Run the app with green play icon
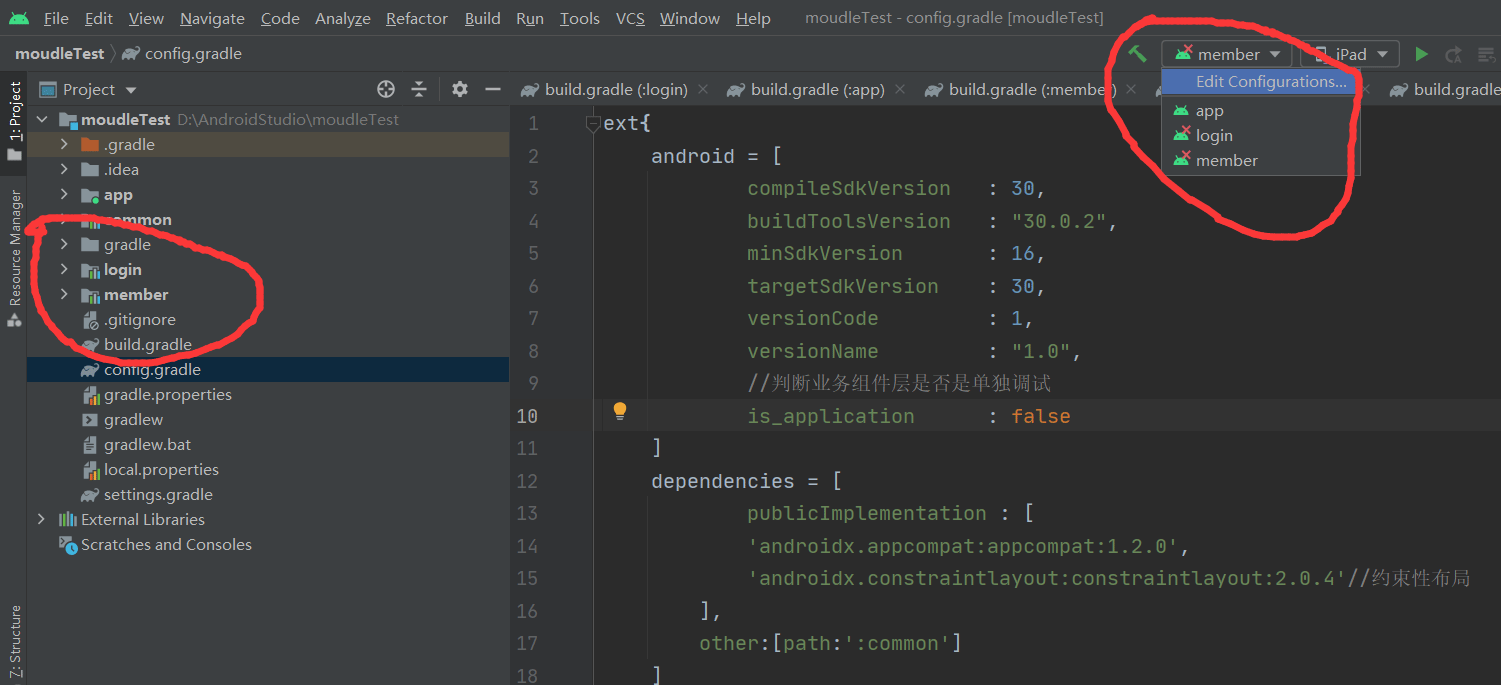 pyautogui.click(x=1421, y=54)
